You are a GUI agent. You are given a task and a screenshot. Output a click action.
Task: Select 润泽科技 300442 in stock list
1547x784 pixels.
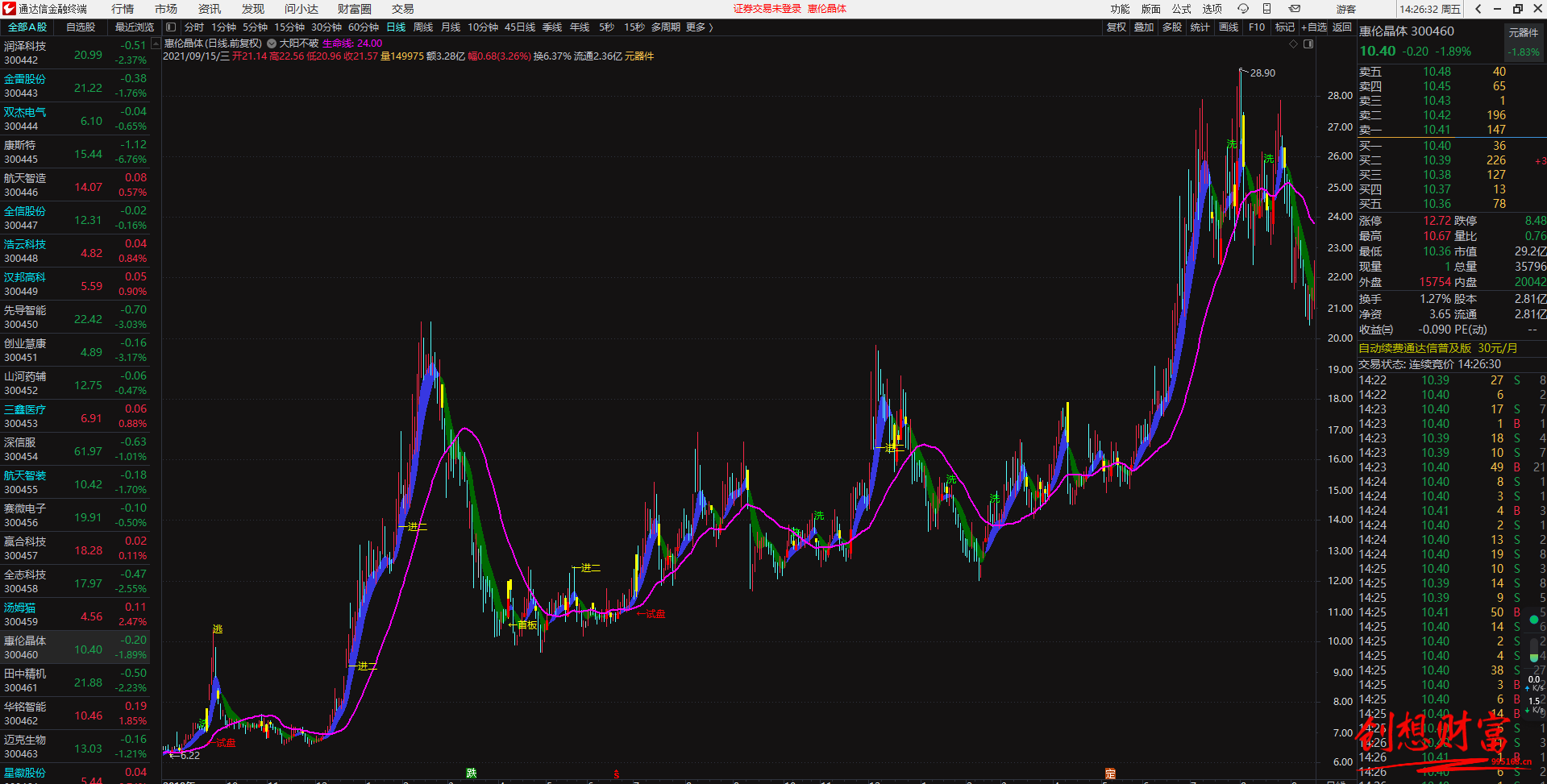coord(75,52)
